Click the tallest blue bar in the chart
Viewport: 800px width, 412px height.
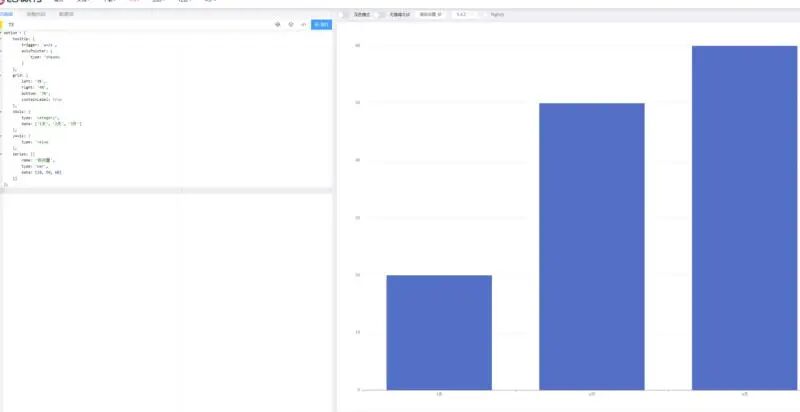(x=744, y=218)
